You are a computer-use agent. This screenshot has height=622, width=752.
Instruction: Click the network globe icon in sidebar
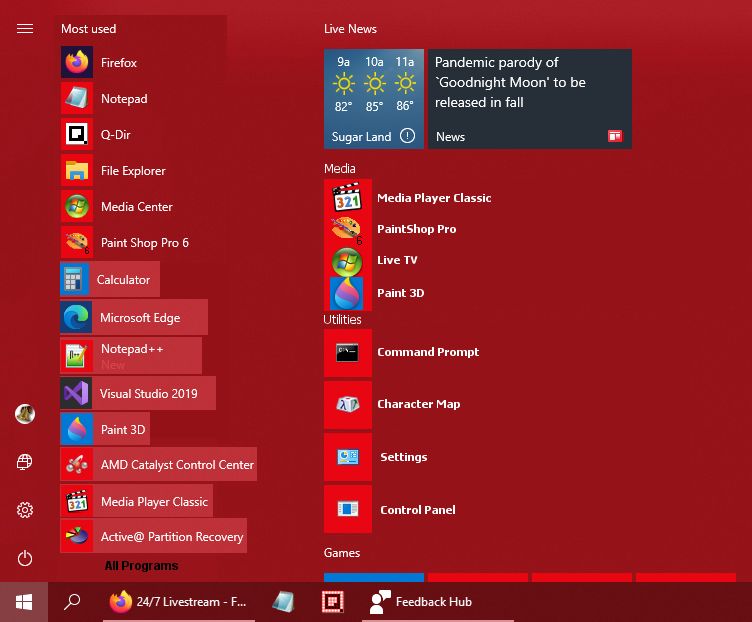coord(25,462)
